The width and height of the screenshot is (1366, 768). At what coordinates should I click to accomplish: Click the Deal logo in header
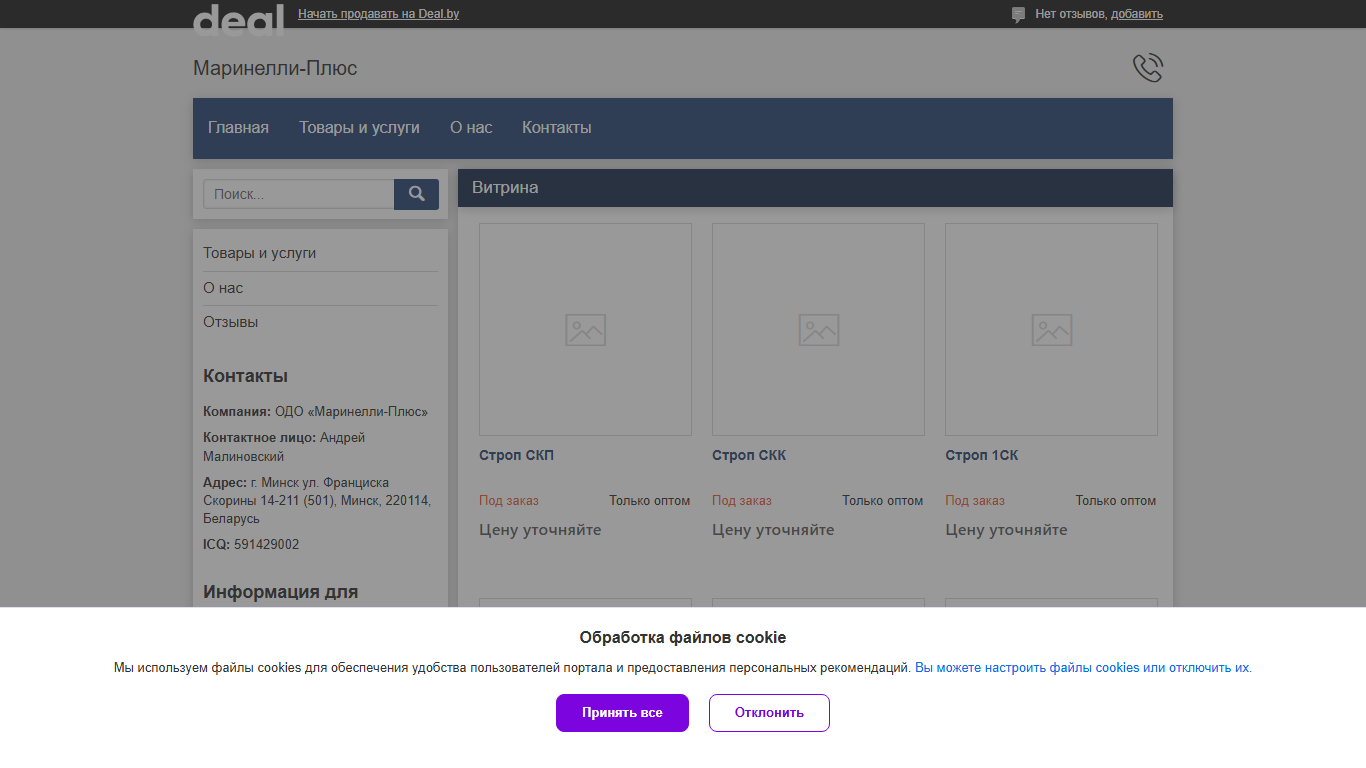click(238, 19)
